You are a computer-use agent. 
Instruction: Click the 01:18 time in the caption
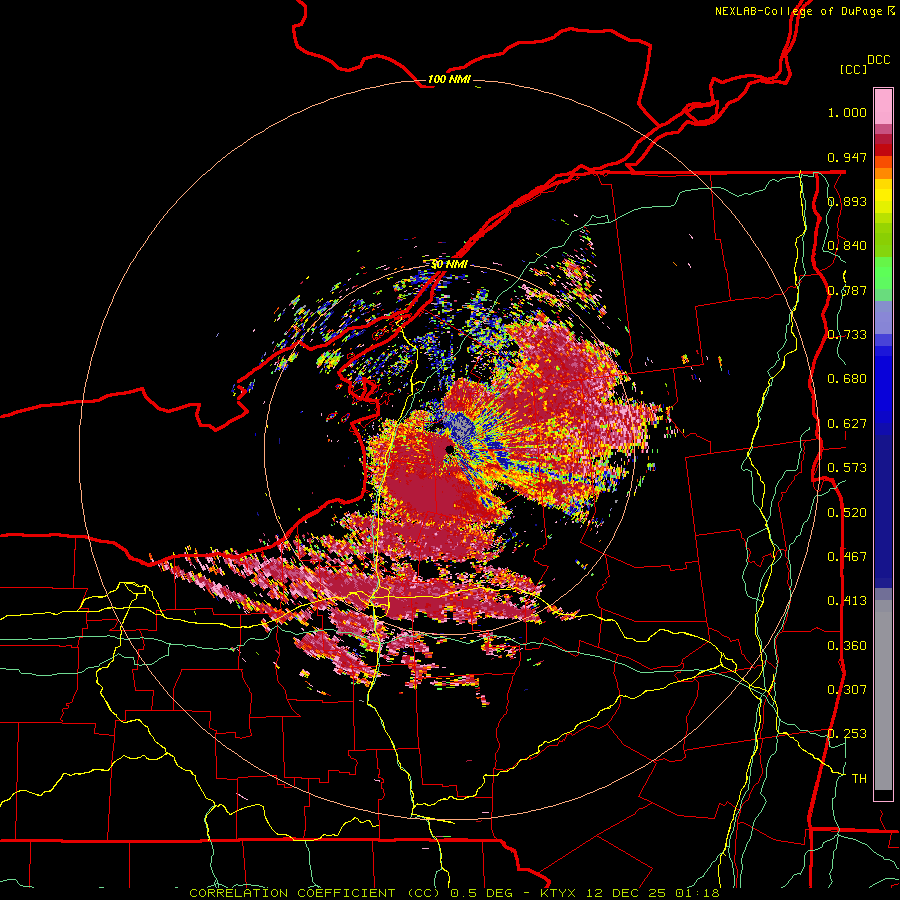(x=696, y=893)
